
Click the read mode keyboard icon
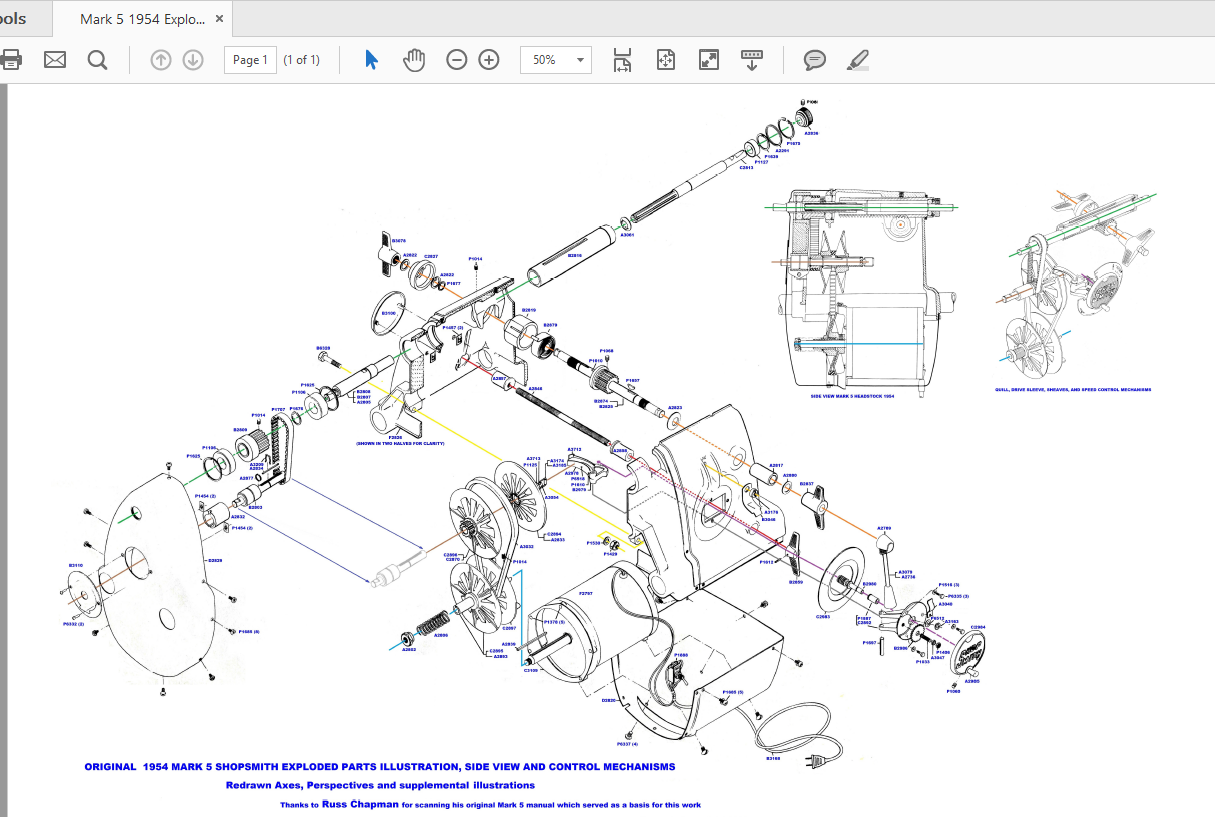tap(752, 60)
